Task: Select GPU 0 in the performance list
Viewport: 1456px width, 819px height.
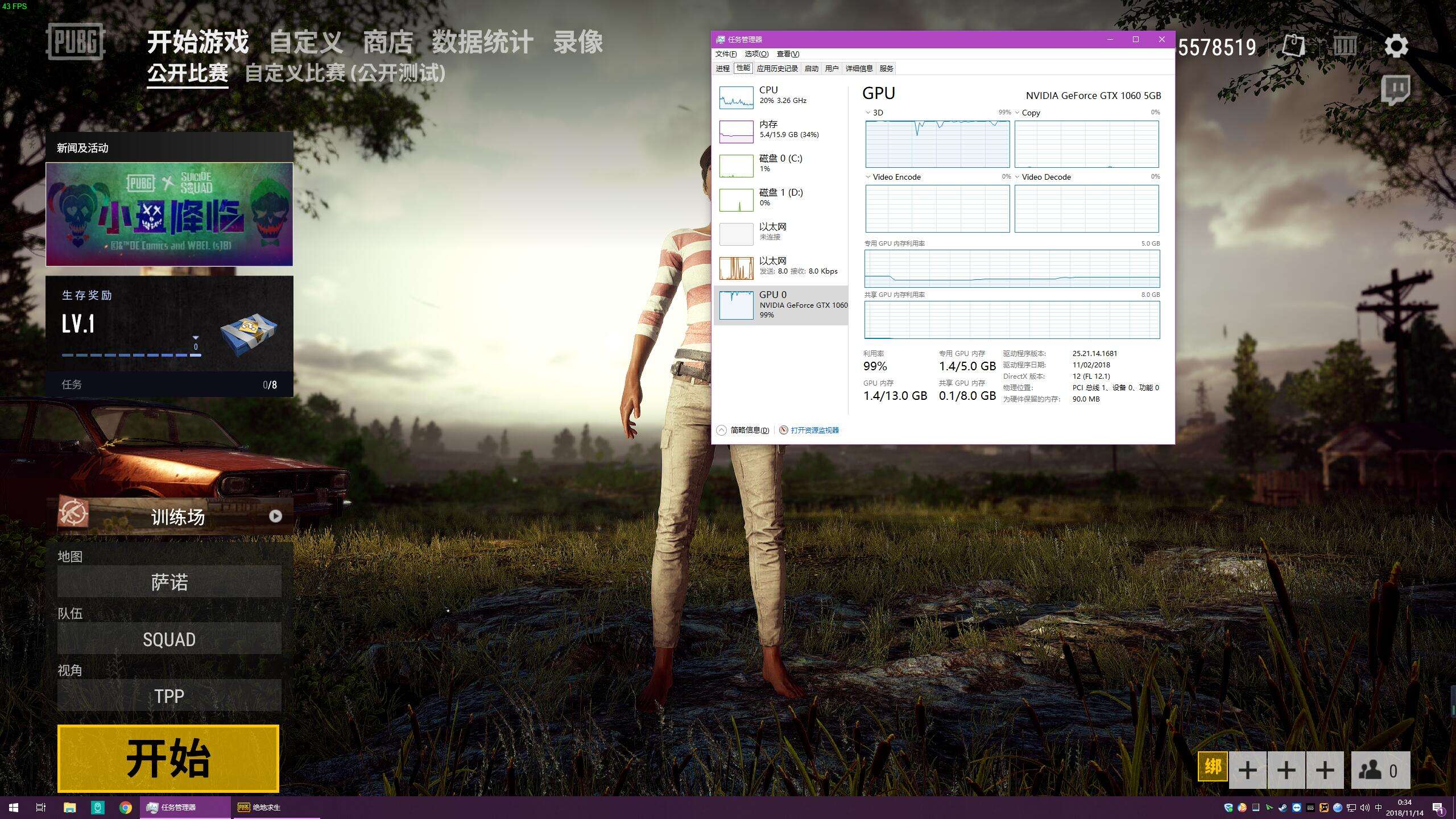Action: click(781, 305)
